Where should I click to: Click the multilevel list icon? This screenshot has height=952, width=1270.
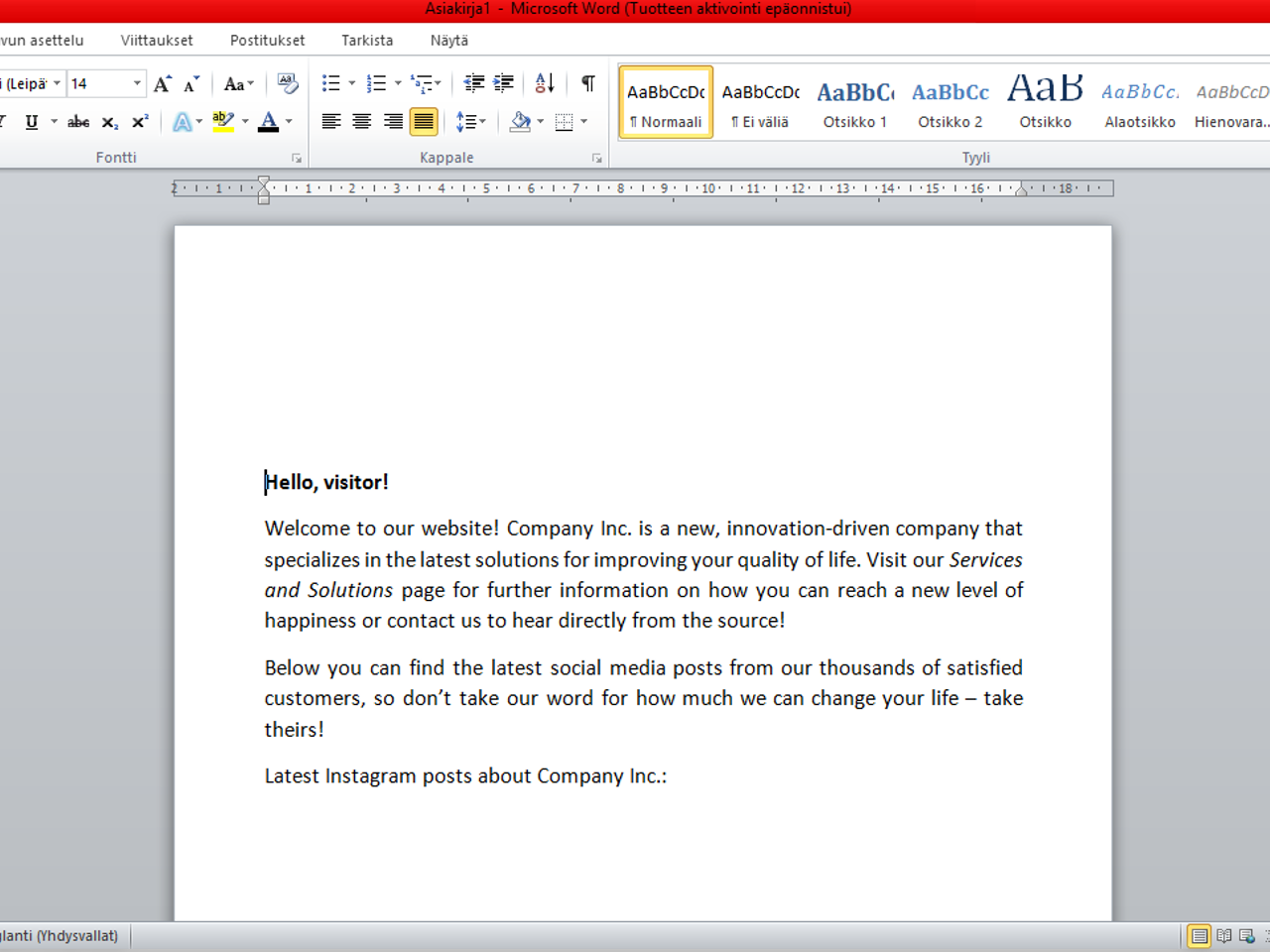click(x=422, y=84)
